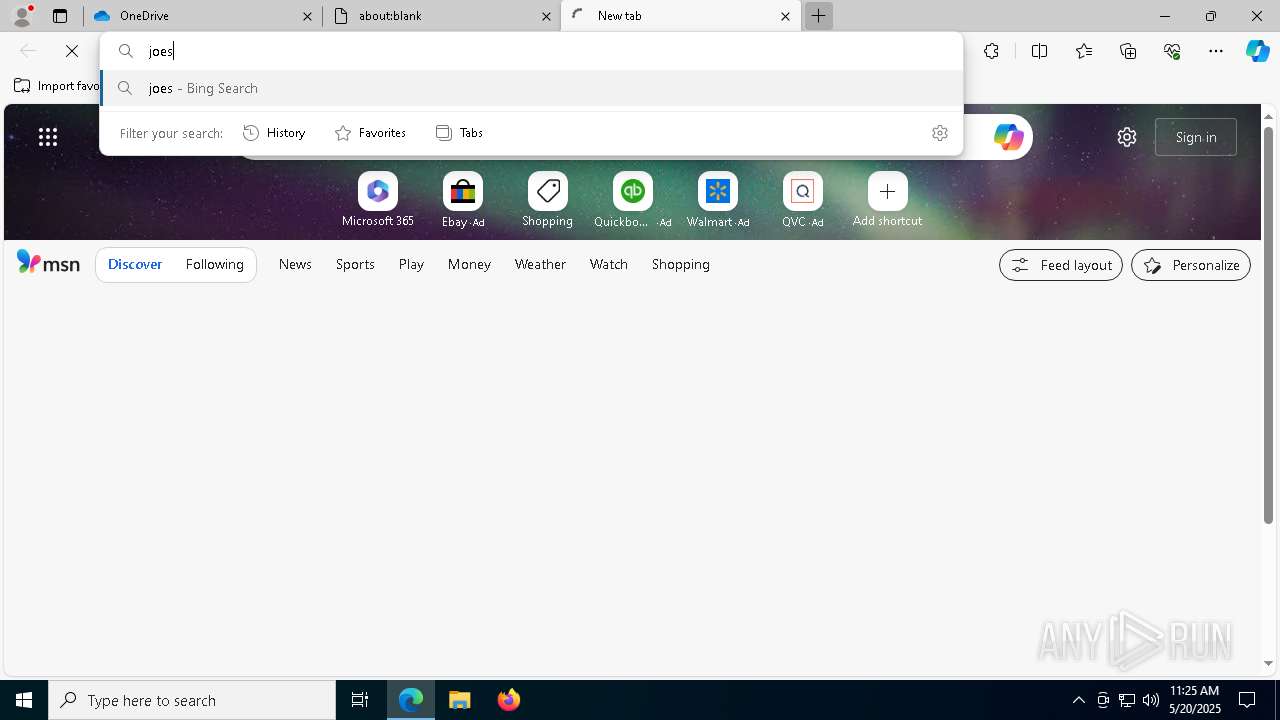The image size is (1280, 720).
Task: Switch to the about:blank tab
Action: click(x=441, y=16)
